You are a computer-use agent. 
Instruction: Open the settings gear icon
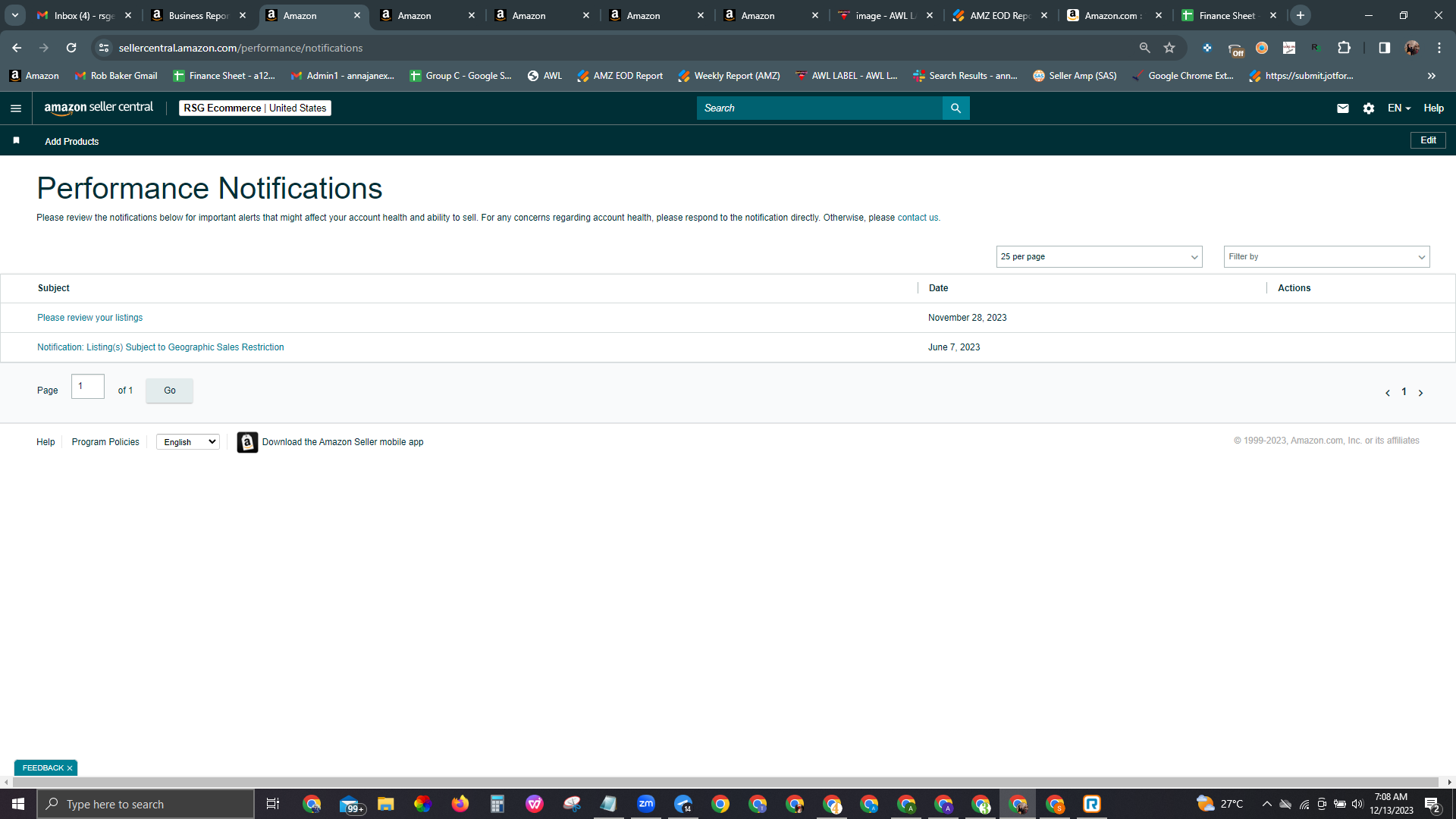point(1369,108)
